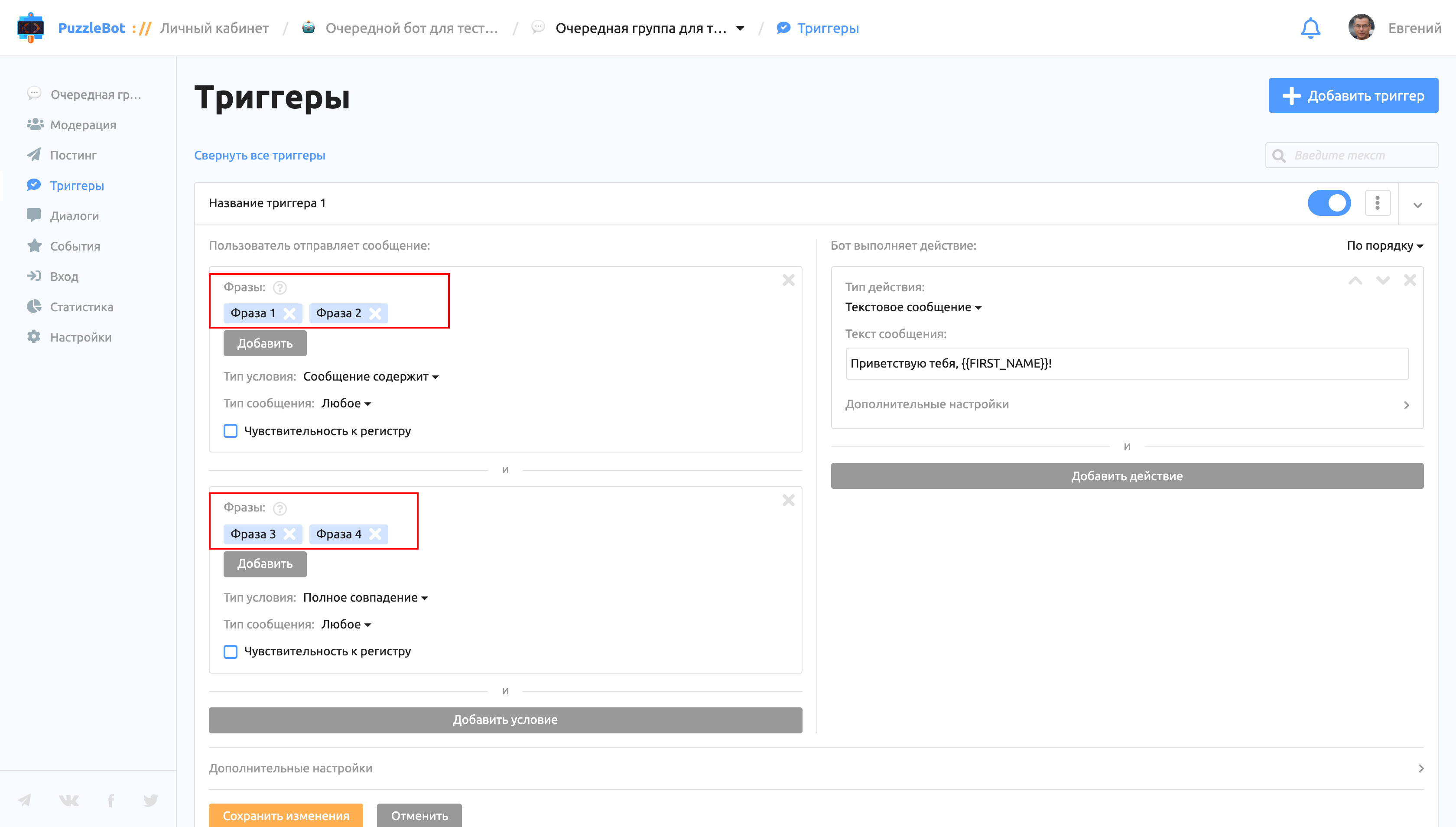
Task: Click the chat bubble icon beside group name
Action: tap(538, 27)
